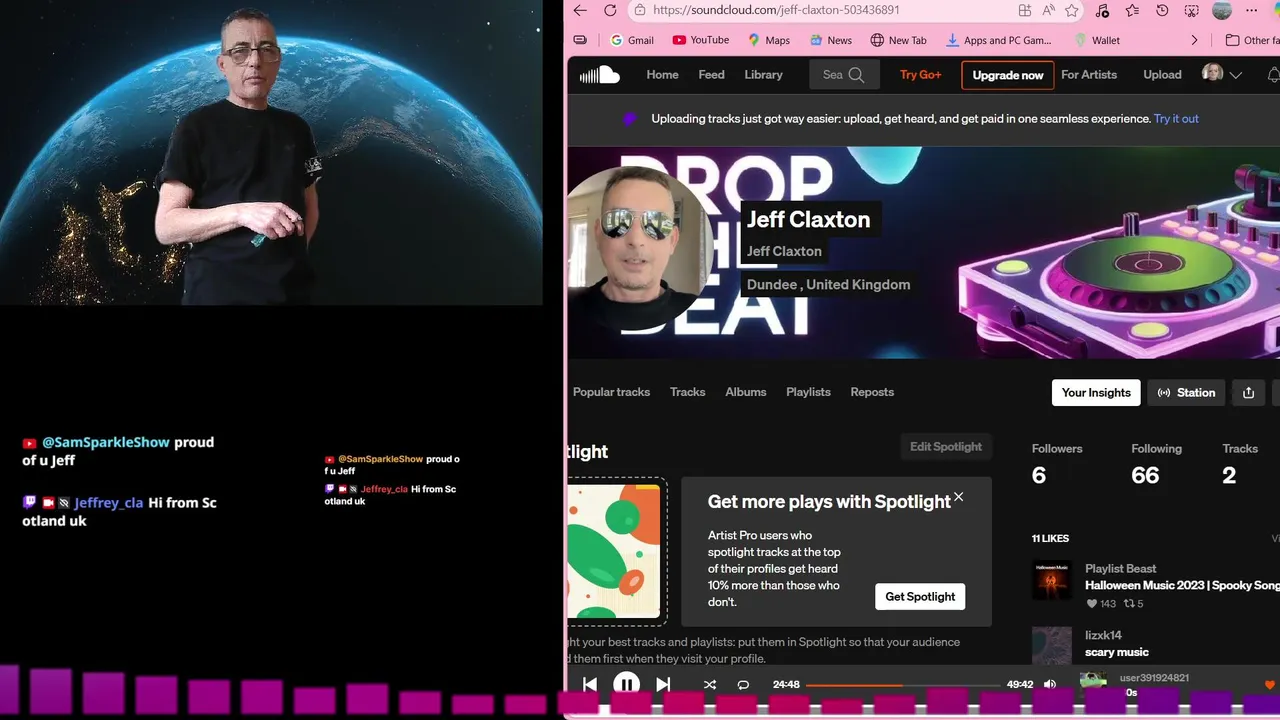Click the SoundCloud cloud logo
Viewport: 1280px width, 720px height.
coord(600,75)
